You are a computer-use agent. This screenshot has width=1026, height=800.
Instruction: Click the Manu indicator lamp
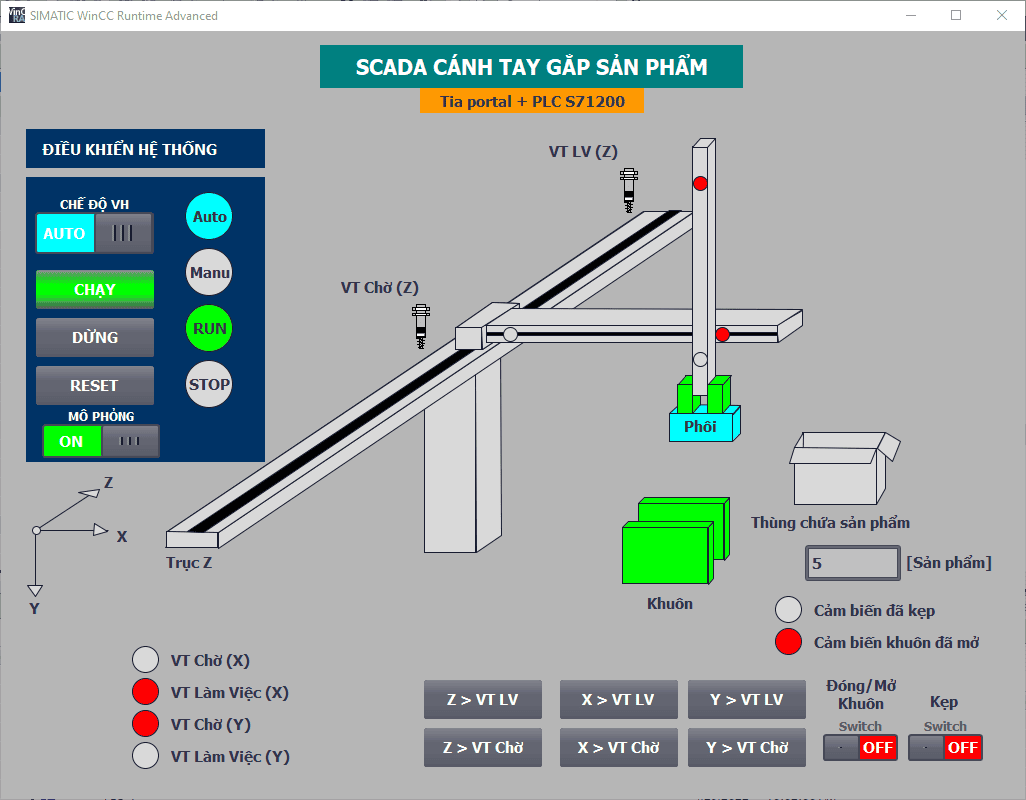pyautogui.click(x=209, y=272)
